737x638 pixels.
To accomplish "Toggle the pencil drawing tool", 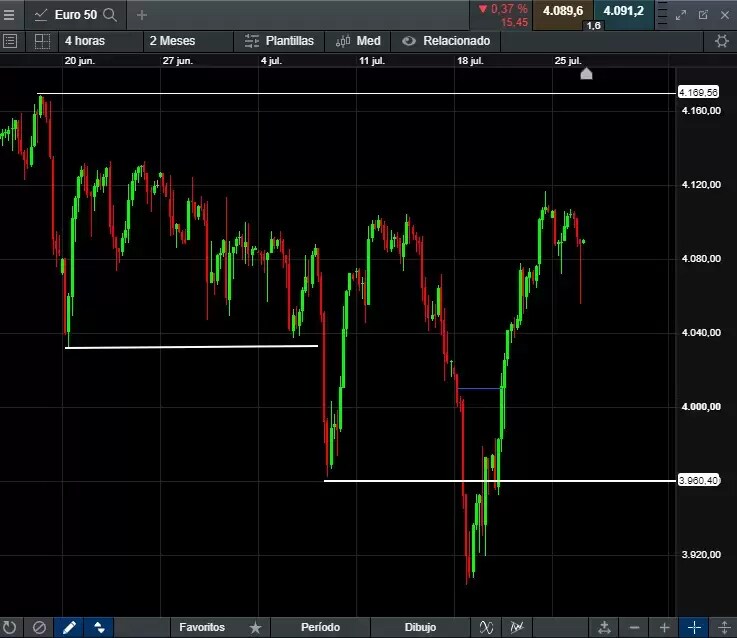I will point(69,628).
